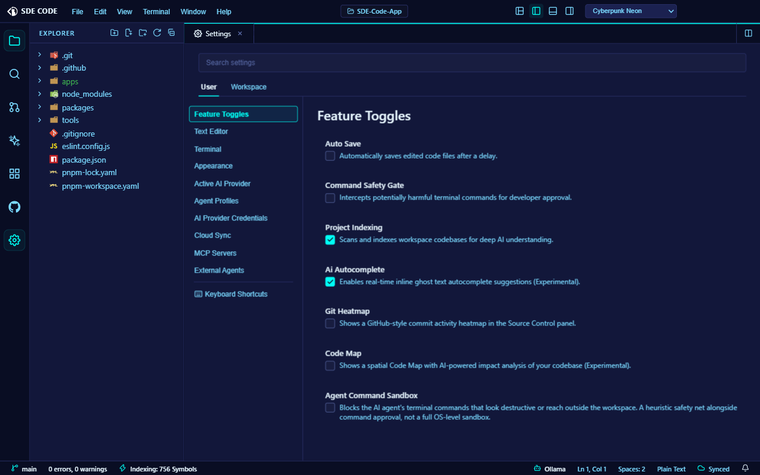Click the SDE-Code-App project button
The width and height of the screenshot is (760, 475).
click(x=374, y=11)
